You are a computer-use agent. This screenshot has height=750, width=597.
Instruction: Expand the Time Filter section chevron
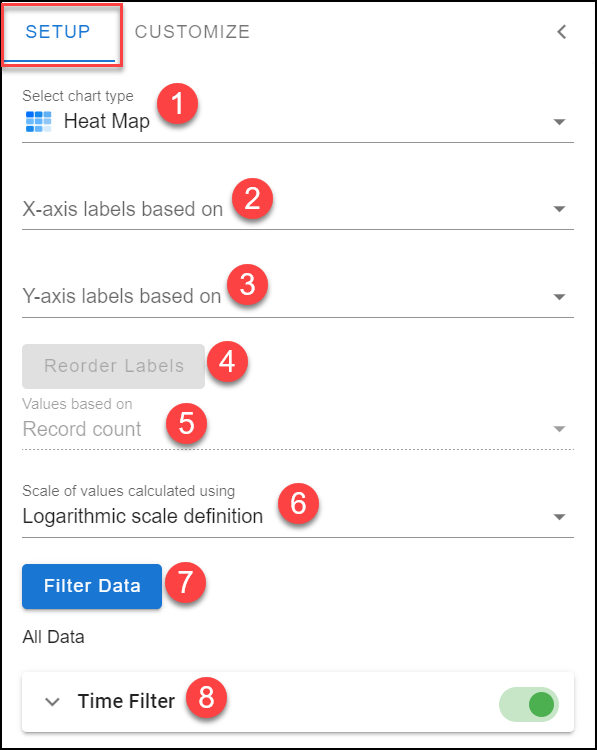(x=52, y=702)
